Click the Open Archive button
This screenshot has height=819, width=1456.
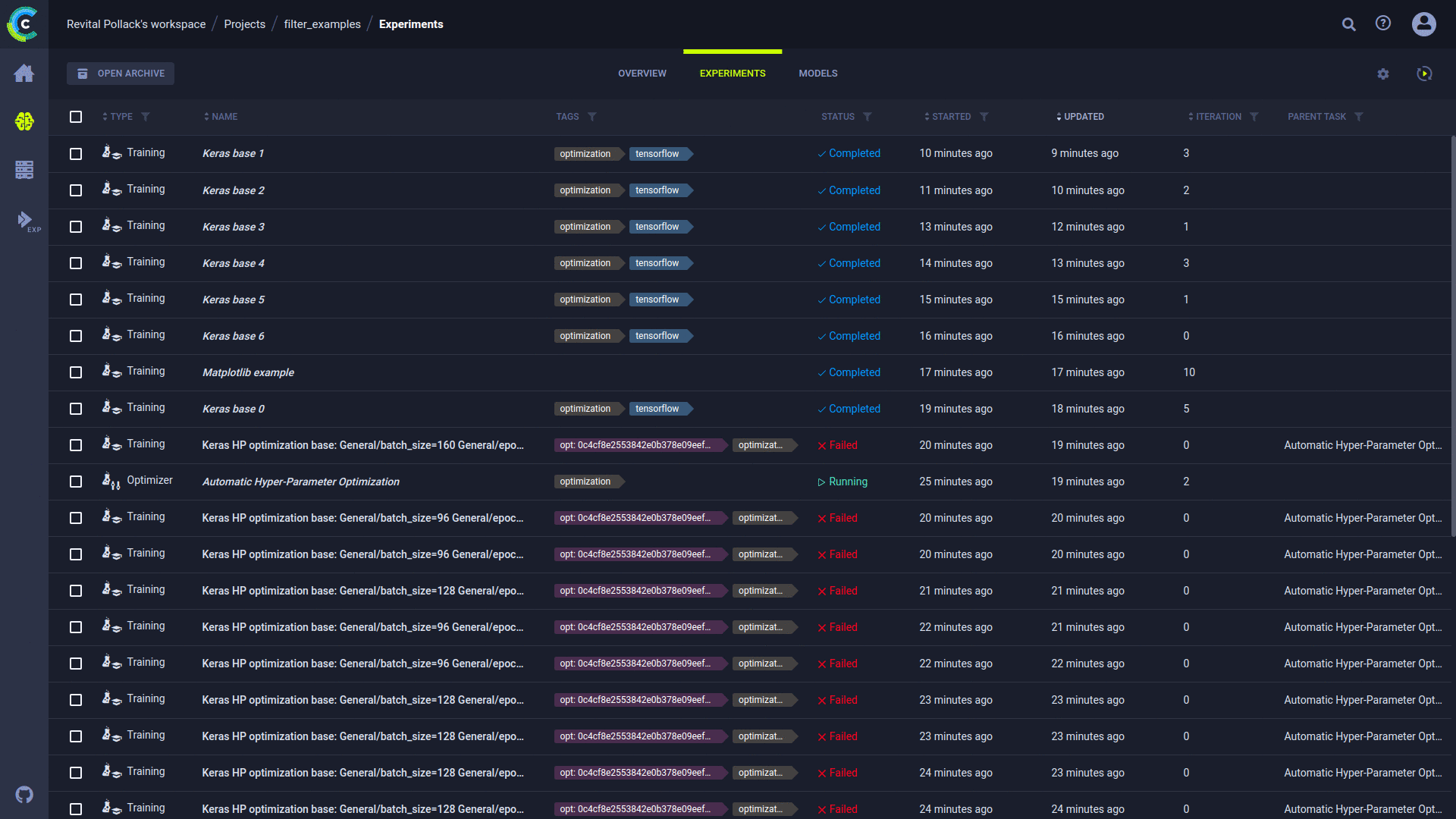(x=121, y=74)
